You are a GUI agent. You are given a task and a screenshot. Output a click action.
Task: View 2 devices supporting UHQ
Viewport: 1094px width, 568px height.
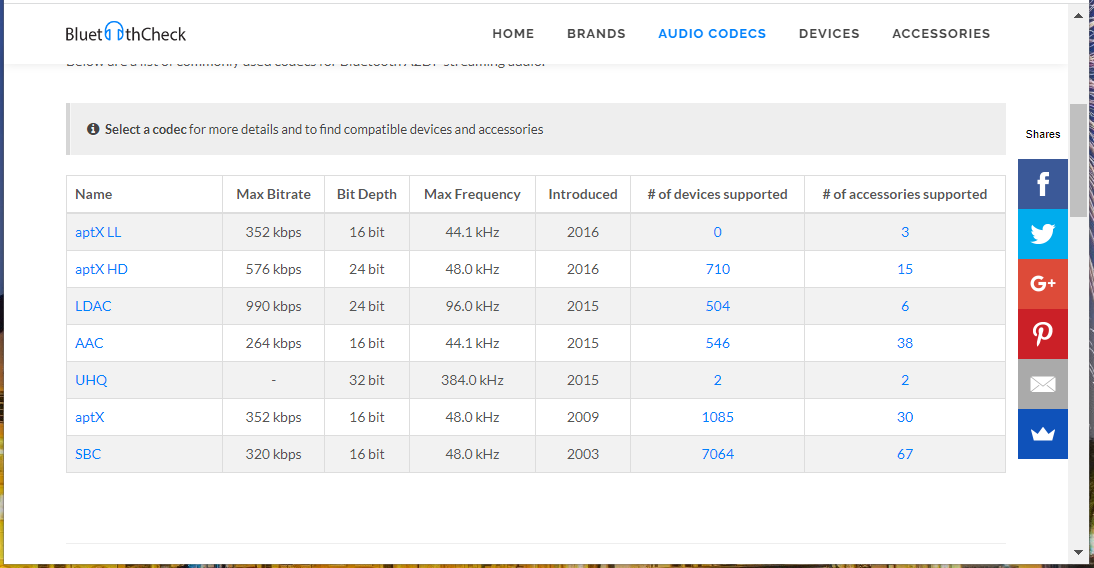point(717,380)
